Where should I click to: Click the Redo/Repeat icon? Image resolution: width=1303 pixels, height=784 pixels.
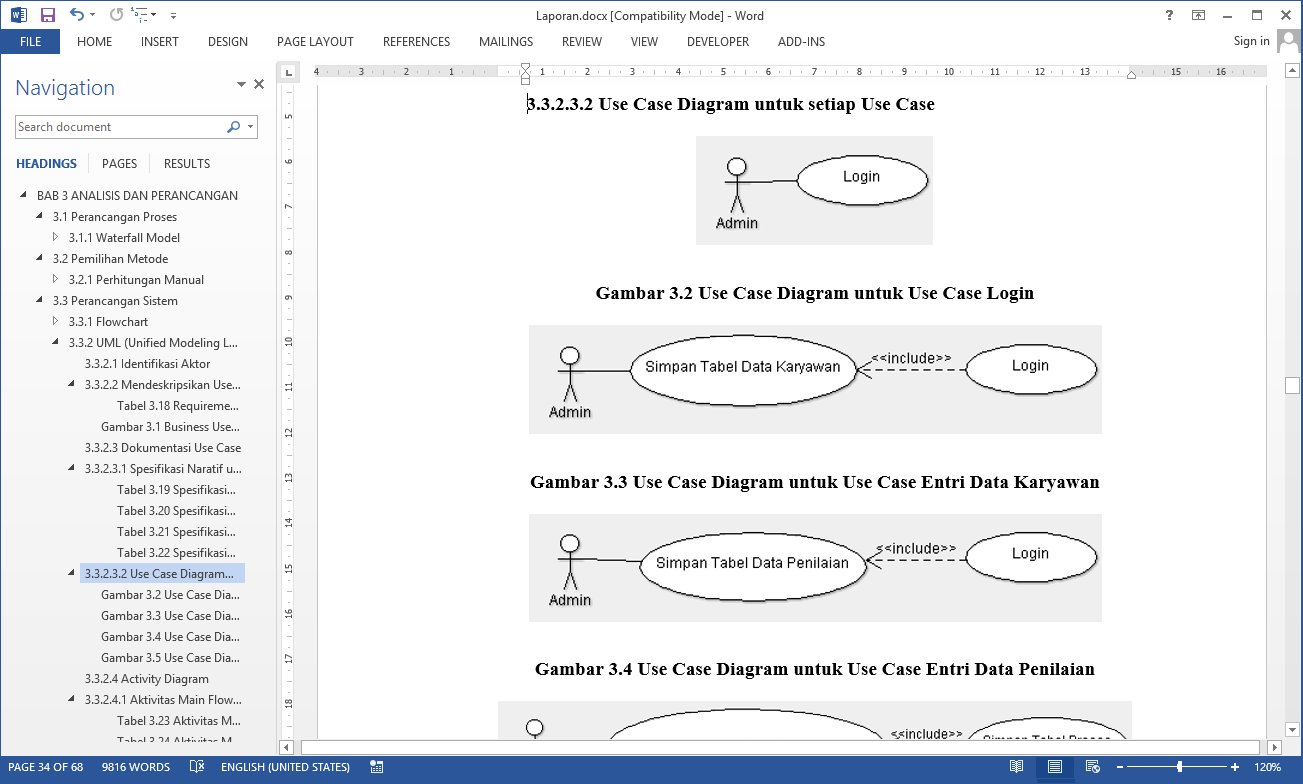(x=116, y=15)
